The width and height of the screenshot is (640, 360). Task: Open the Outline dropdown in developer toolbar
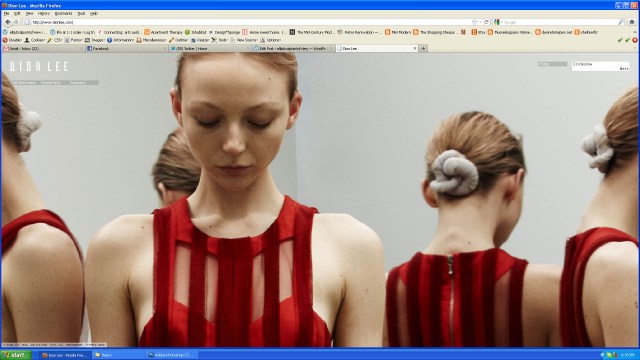click(179, 40)
